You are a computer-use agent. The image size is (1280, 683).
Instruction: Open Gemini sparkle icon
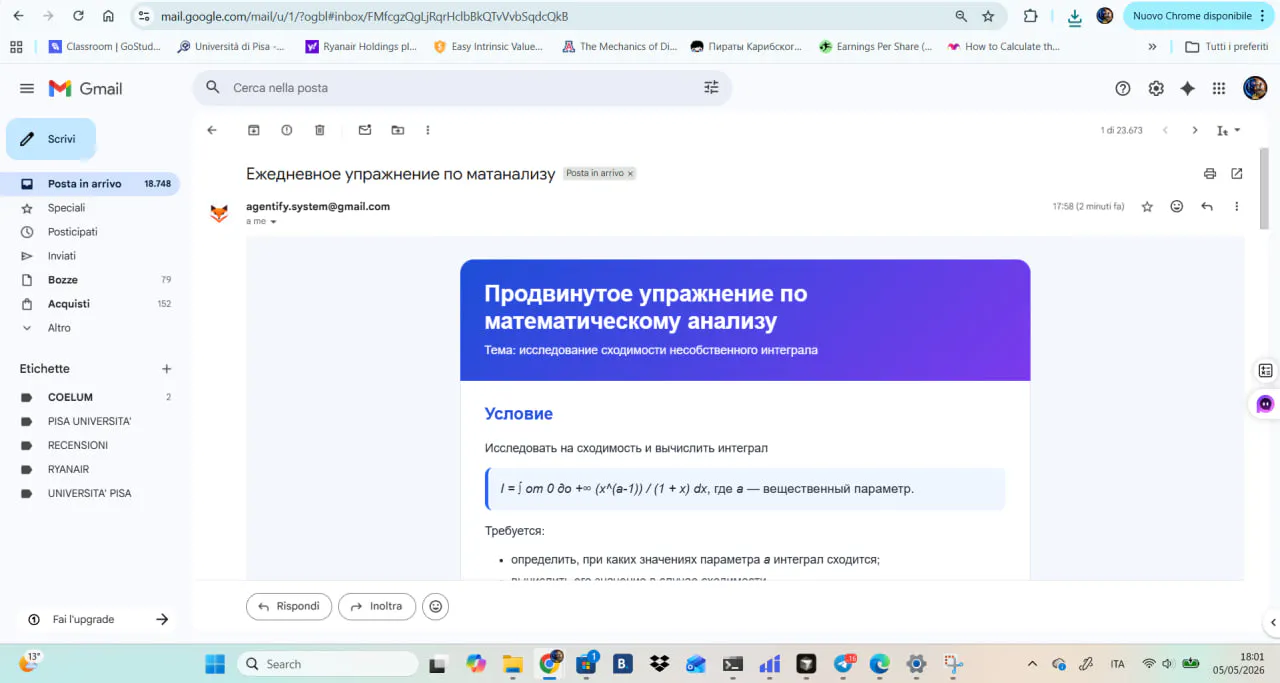pyautogui.click(x=1188, y=88)
